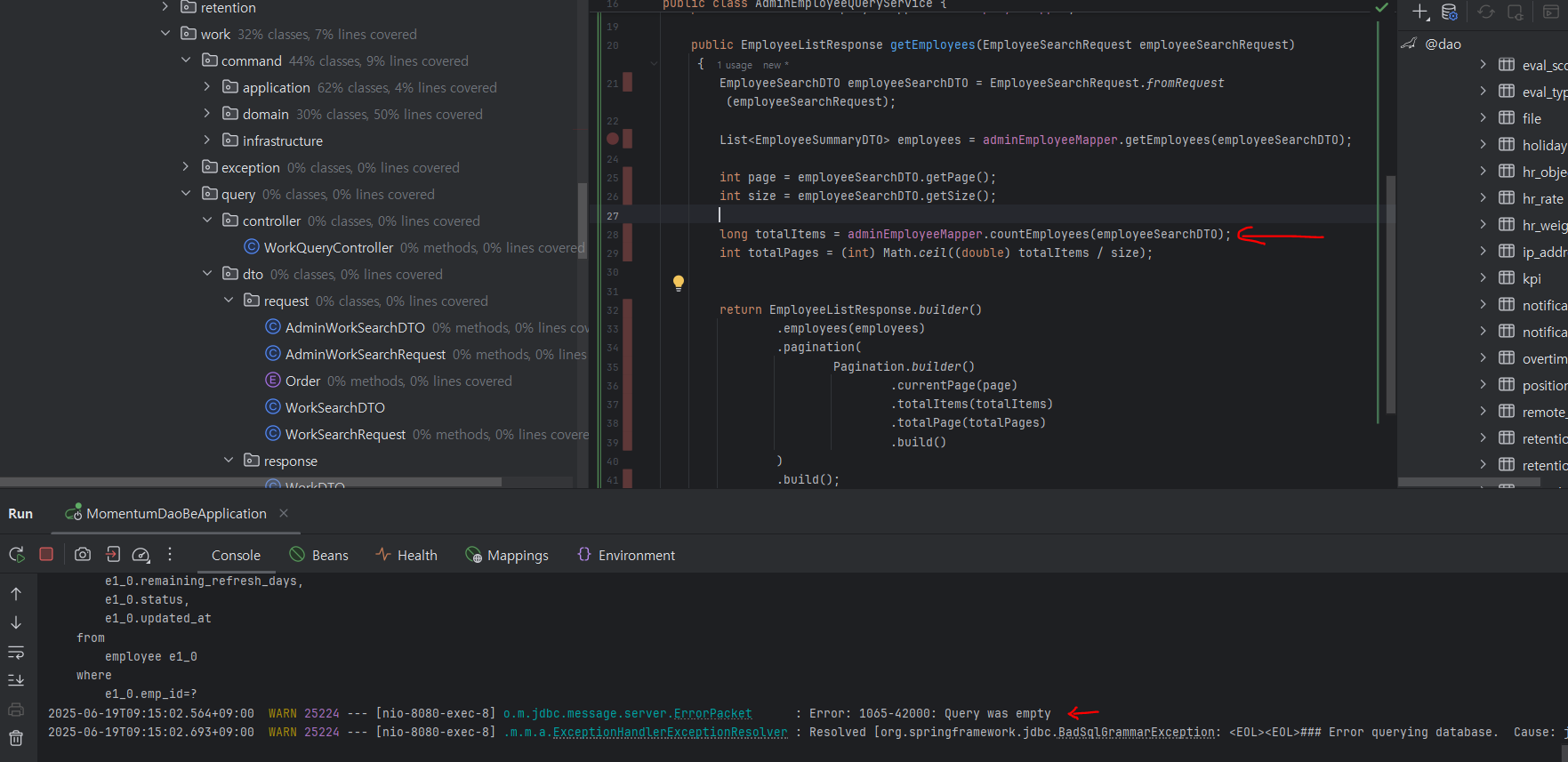Viewport: 1568px width, 762px height.
Task: Open the ExceptionHandlerExceptionResolver console link
Action: pos(670,732)
